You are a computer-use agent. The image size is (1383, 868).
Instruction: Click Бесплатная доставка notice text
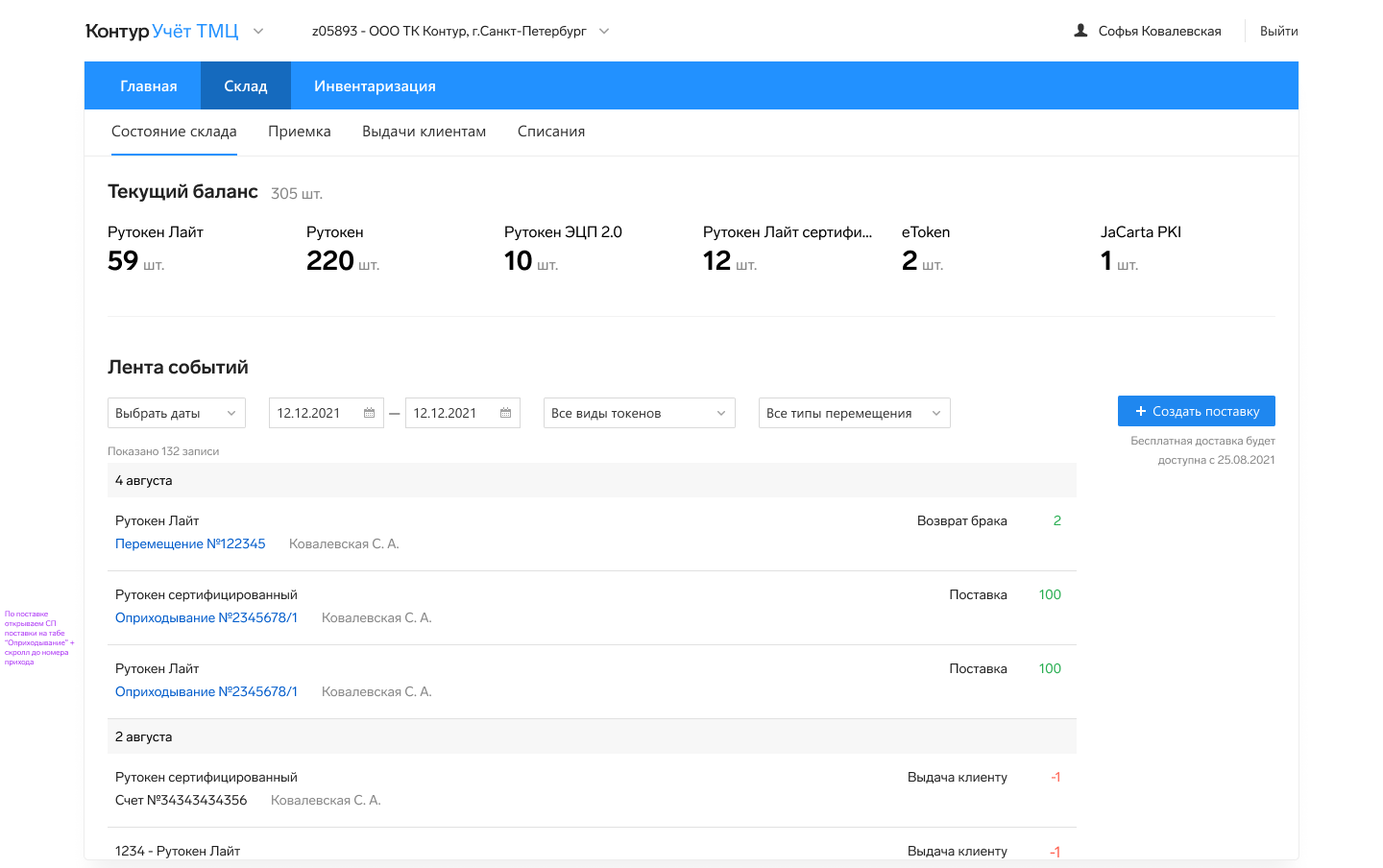(1202, 450)
